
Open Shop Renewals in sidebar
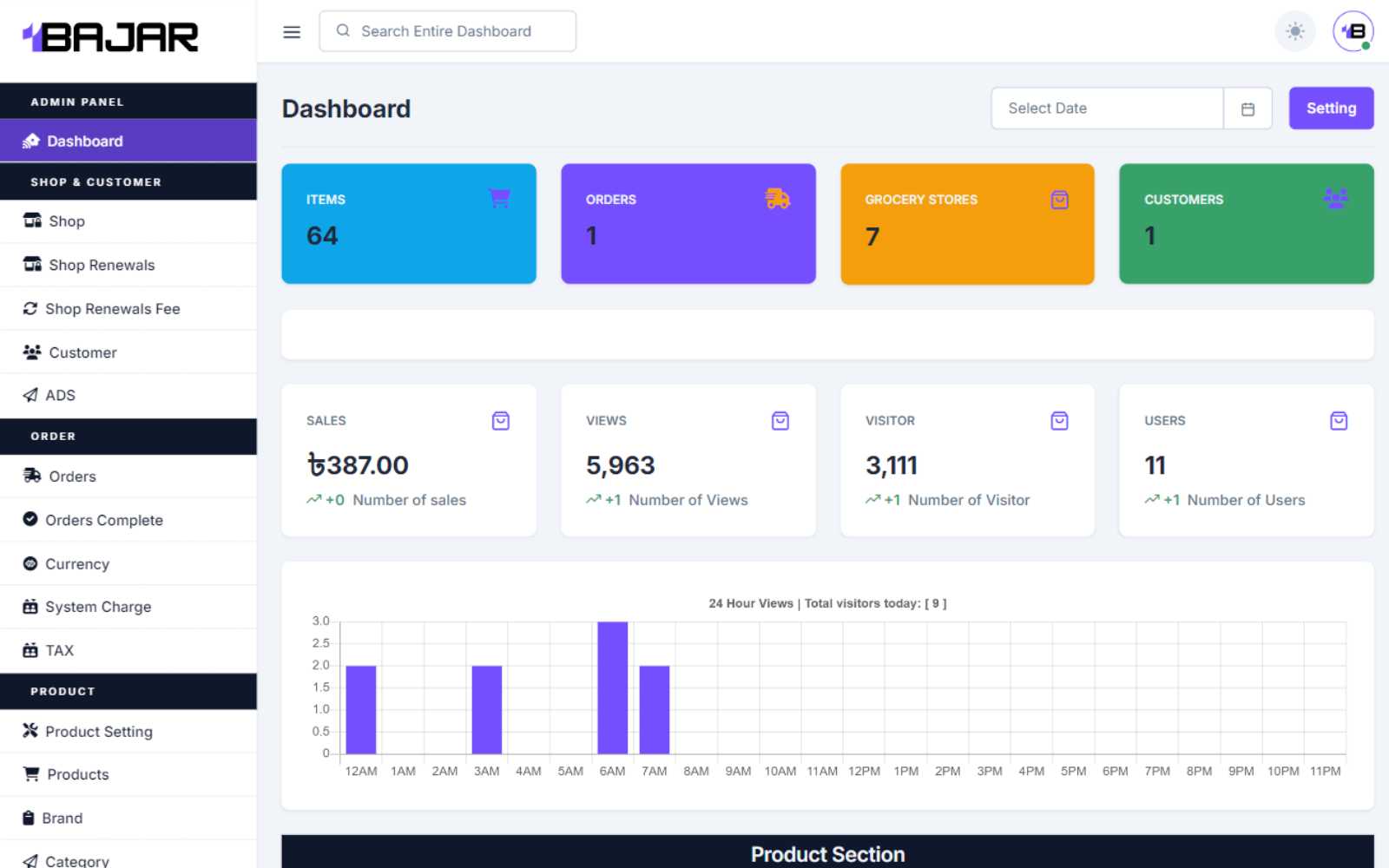click(128, 265)
